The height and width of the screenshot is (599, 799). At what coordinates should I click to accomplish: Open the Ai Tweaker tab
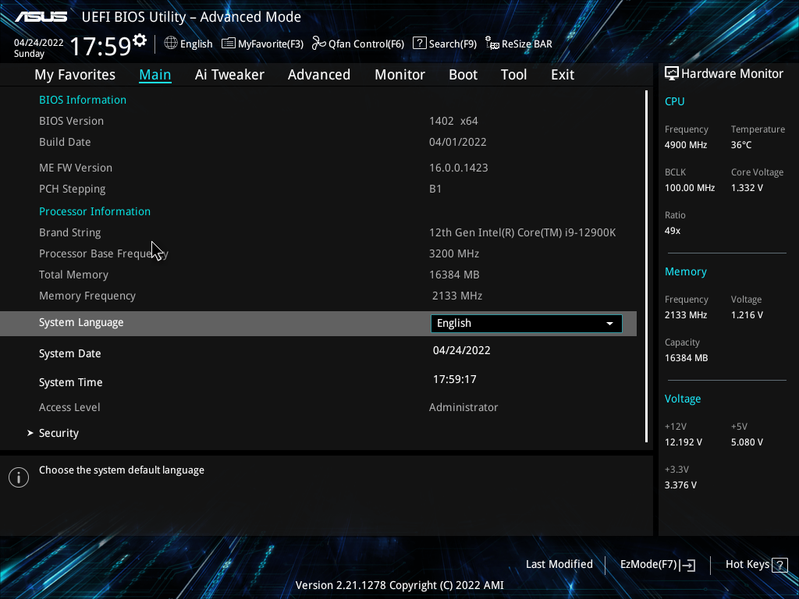point(229,75)
